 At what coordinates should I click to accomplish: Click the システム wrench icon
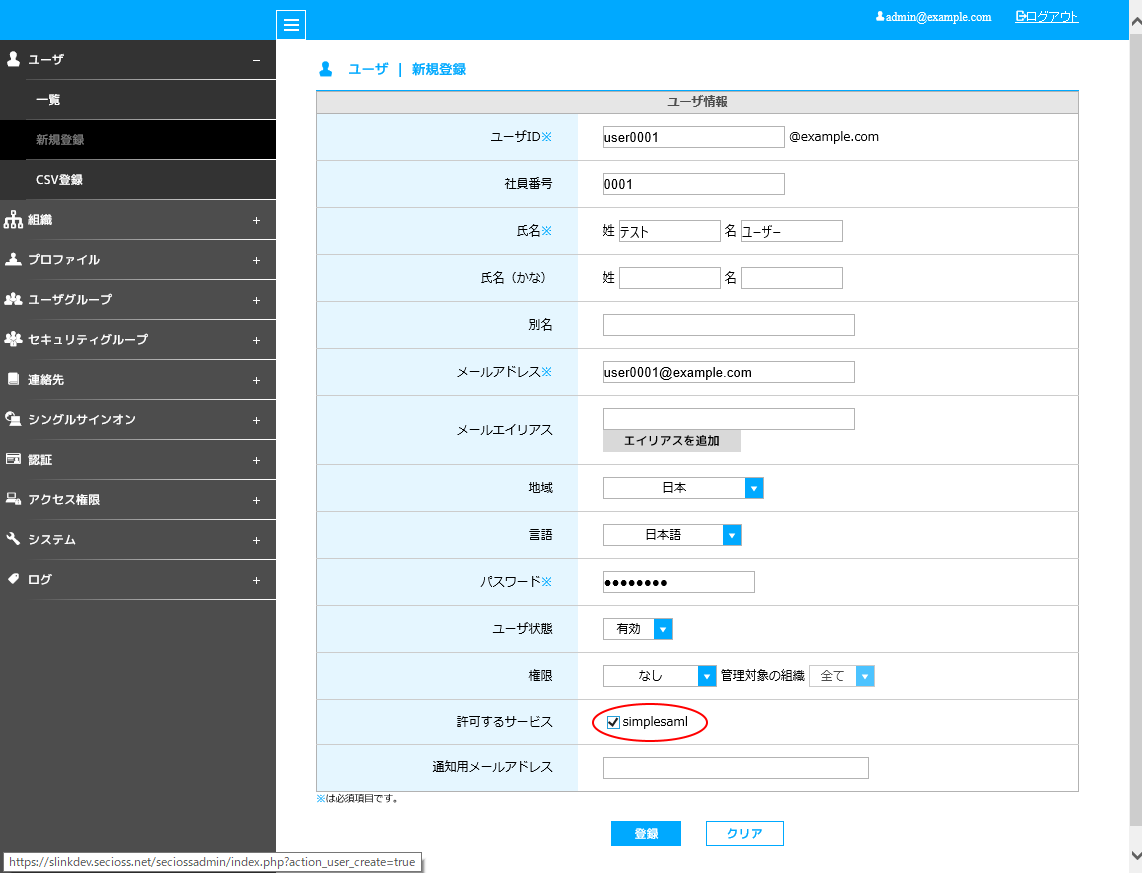[13, 539]
